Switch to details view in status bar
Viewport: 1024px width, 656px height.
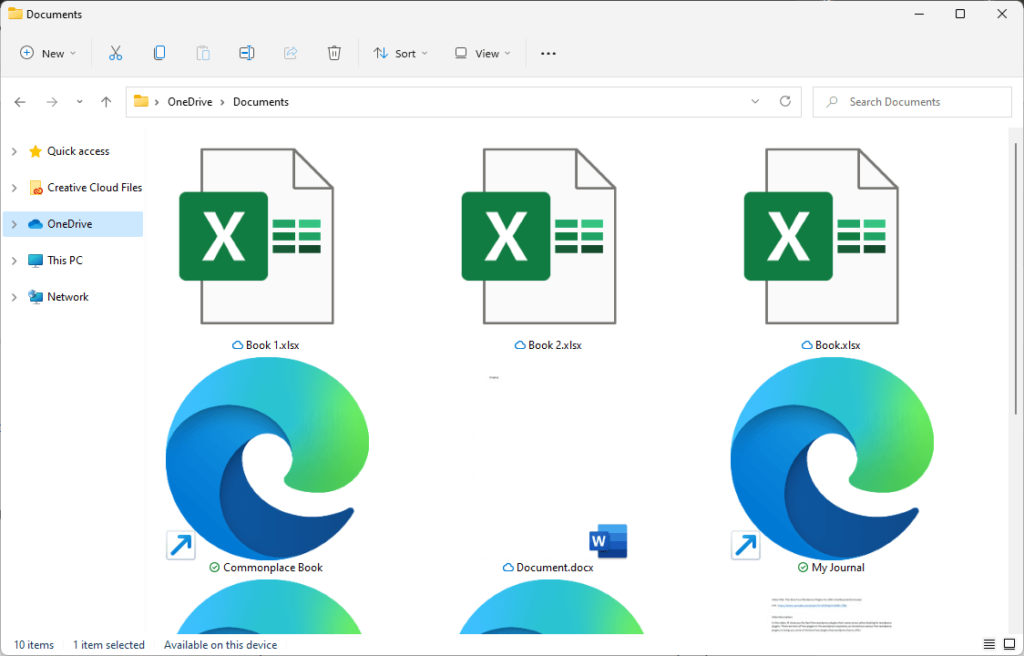(989, 645)
